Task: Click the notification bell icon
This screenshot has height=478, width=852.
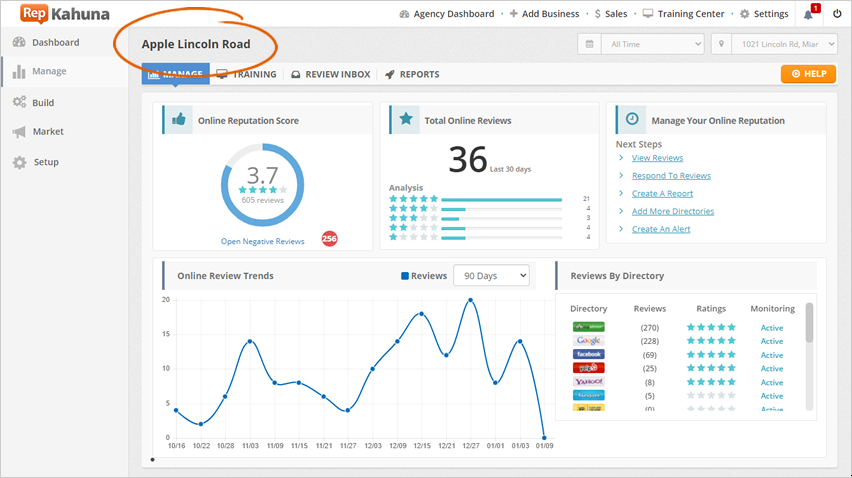Action: [x=808, y=14]
